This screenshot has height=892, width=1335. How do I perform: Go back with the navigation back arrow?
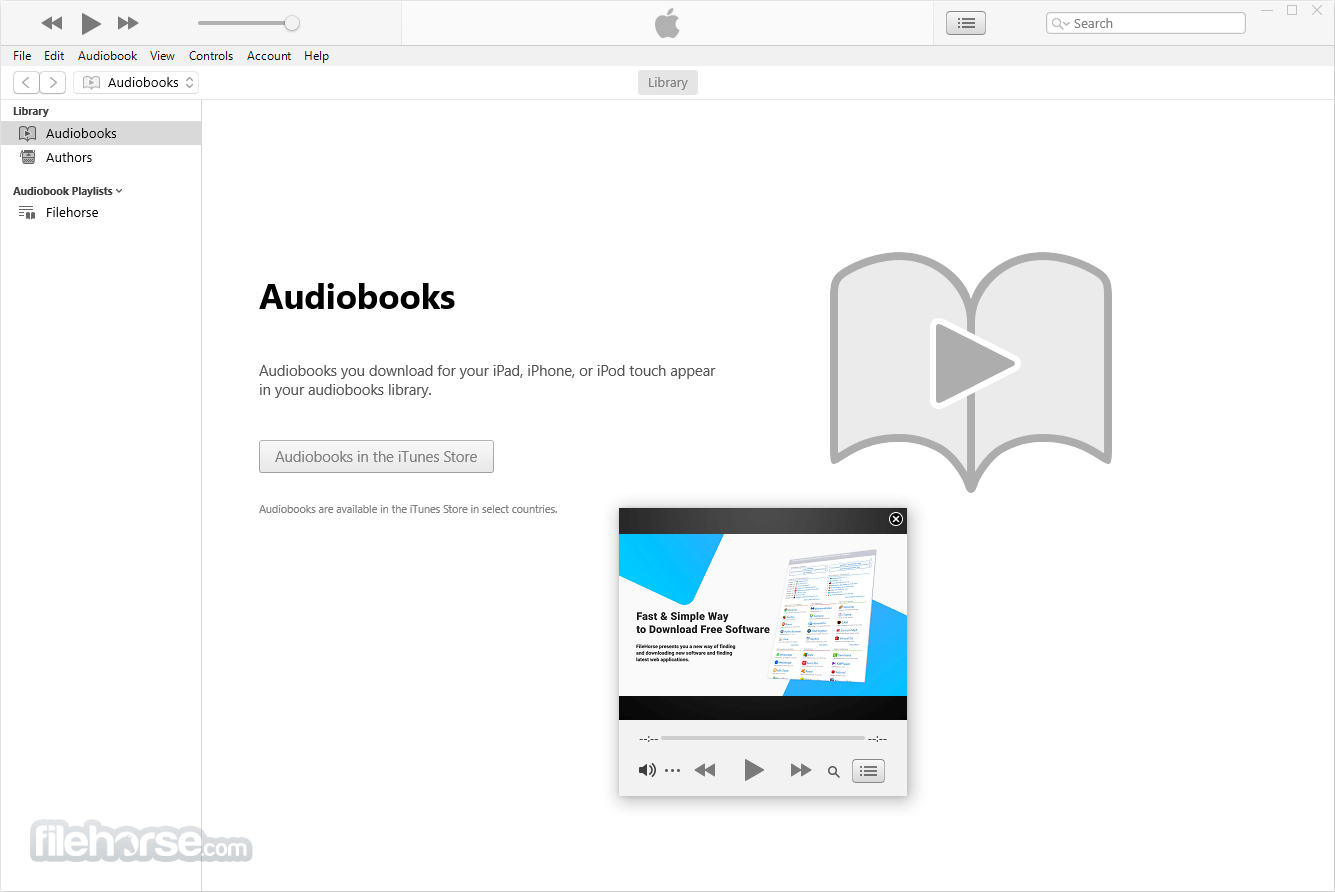point(26,83)
